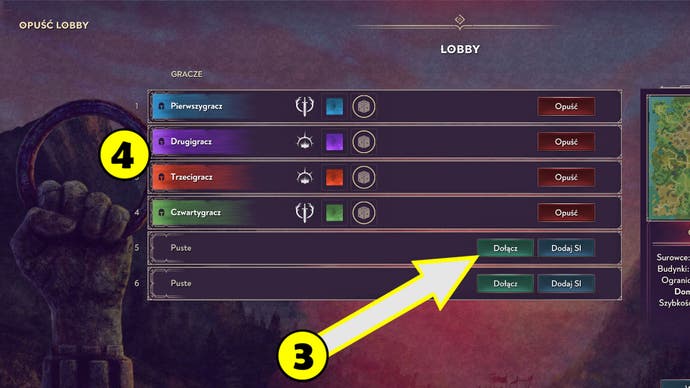This screenshot has height=388, width=690.
Task: Pick the green color swatch for Czwartygracz
Action: [x=334, y=212]
